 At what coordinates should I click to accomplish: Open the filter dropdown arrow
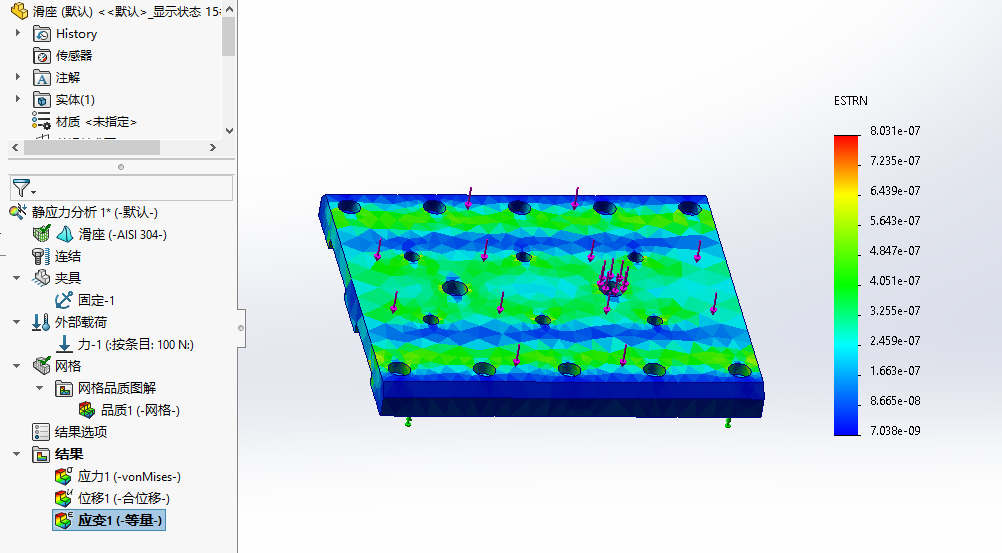tap(33, 192)
